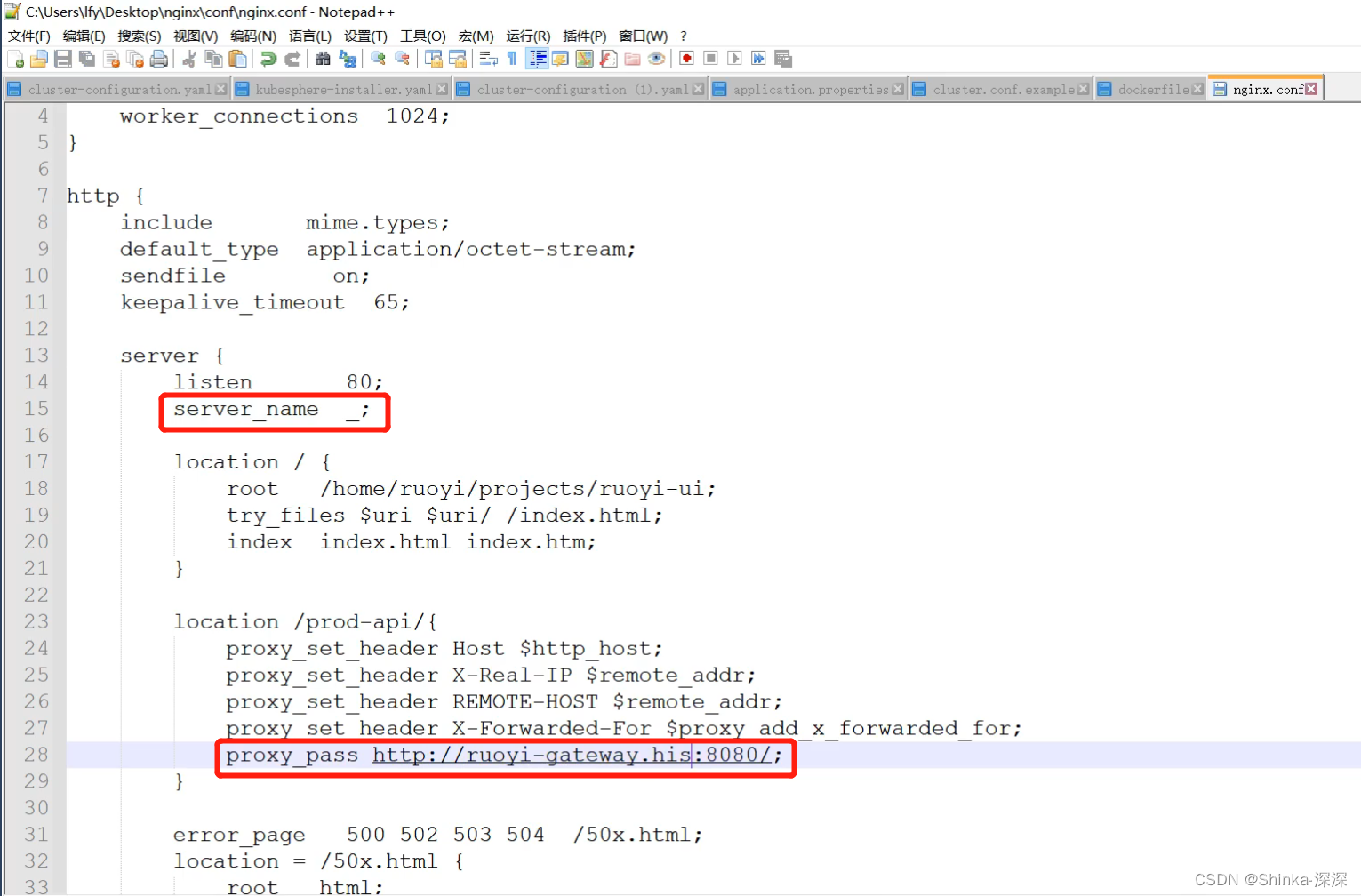Open the 工具(O) menu
This screenshot has width=1361, height=896.
pyautogui.click(x=422, y=36)
